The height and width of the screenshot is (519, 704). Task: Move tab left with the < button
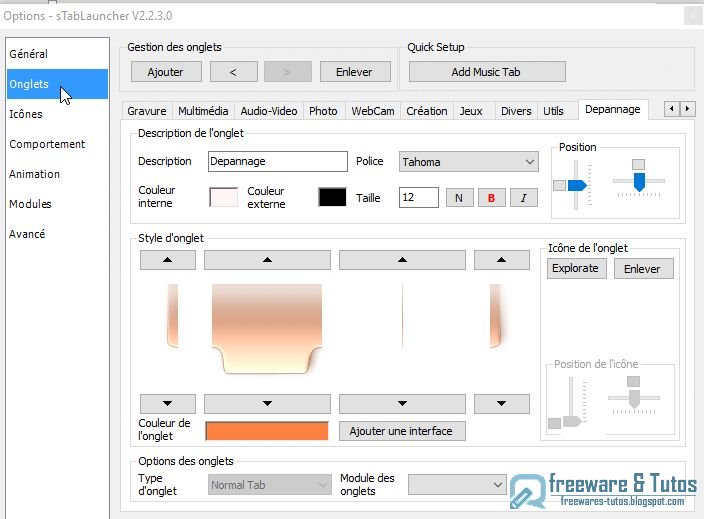pos(233,72)
